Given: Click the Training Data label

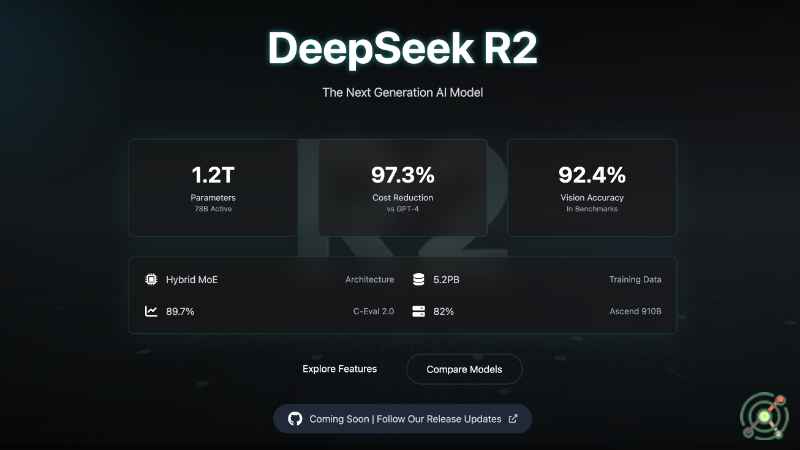Looking at the screenshot, I should point(635,280).
